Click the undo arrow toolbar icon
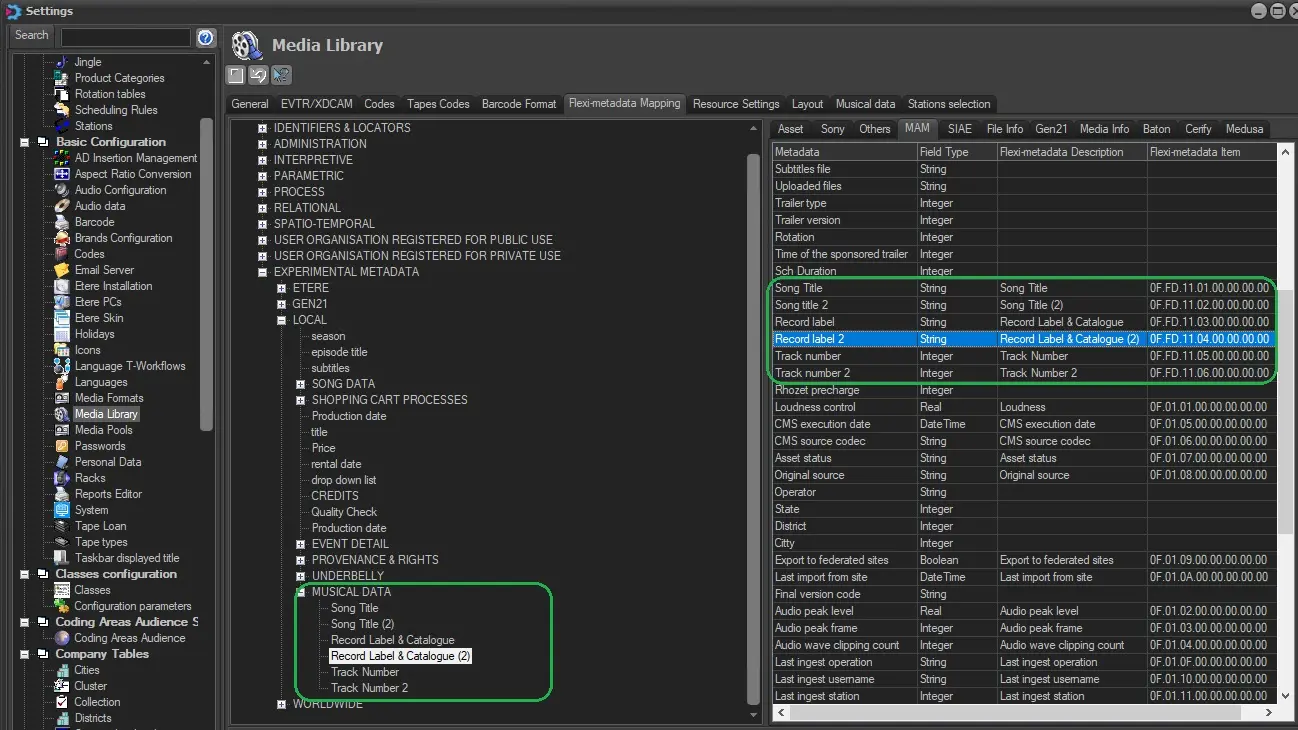 (258, 75)
